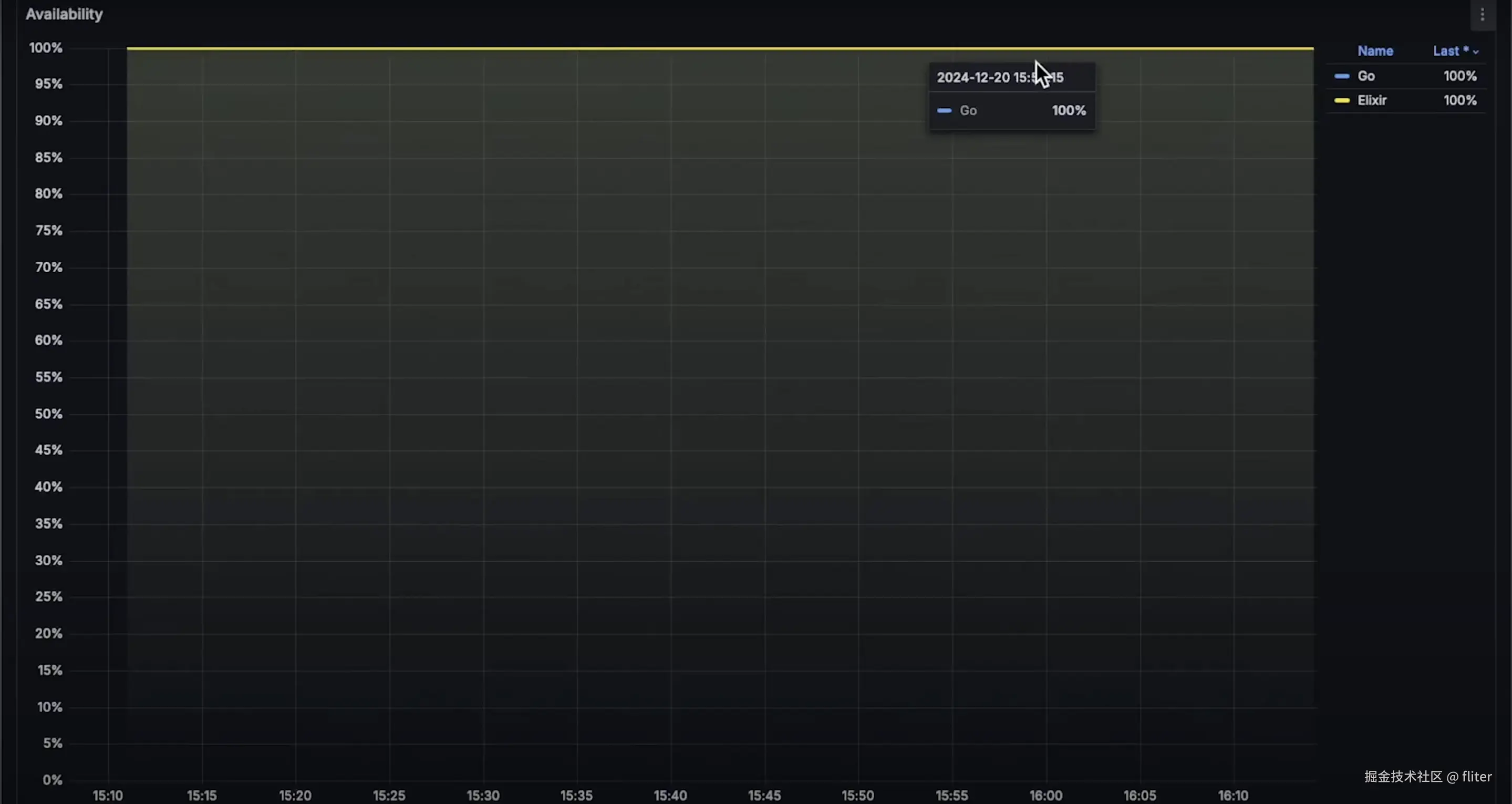Click the Go series blue color swatch
The image size is (1512, 804).
coord(1342,76)
